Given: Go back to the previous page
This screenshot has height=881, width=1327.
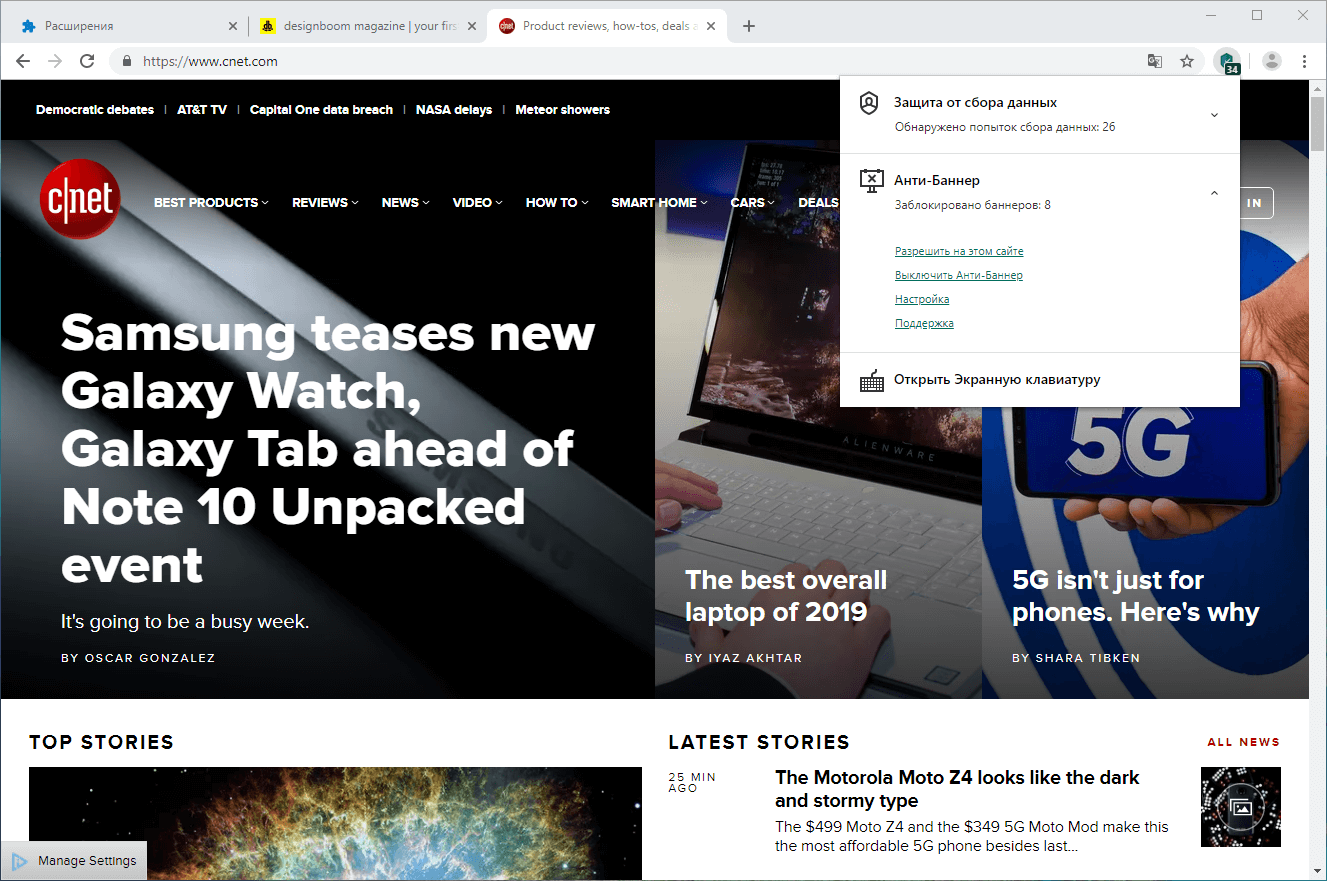Looking at the screenshot, I should click(23, 61).
